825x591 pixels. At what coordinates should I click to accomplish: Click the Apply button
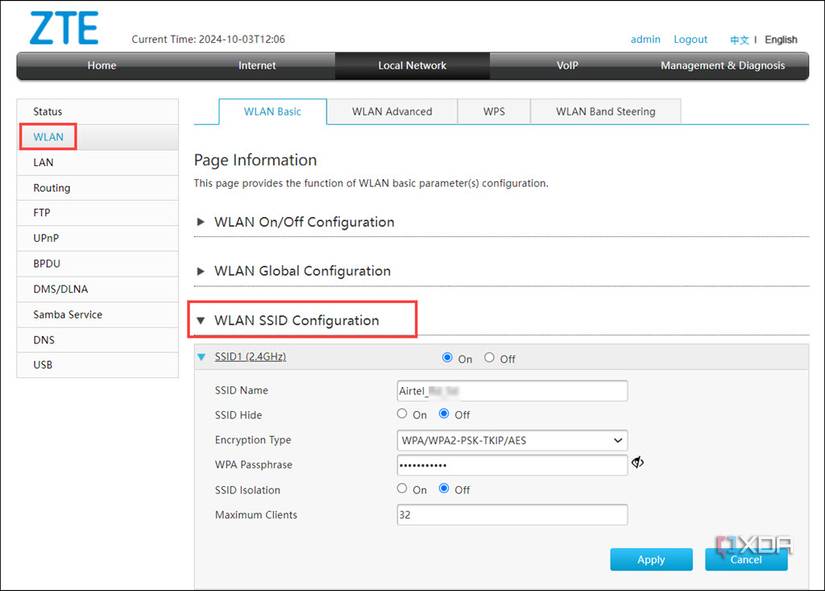tap(651, 559)
